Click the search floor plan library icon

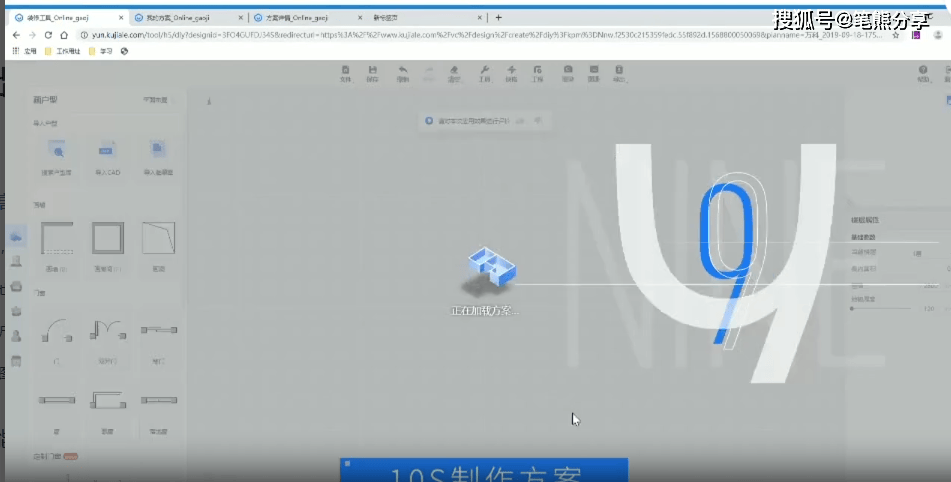click(x=57, y=152)
